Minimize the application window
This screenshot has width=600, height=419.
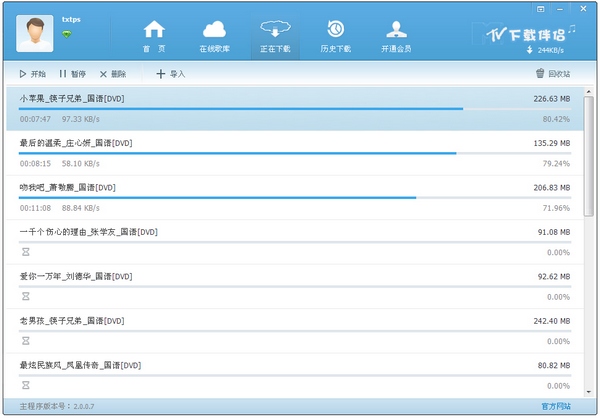[x=560, y=9]
